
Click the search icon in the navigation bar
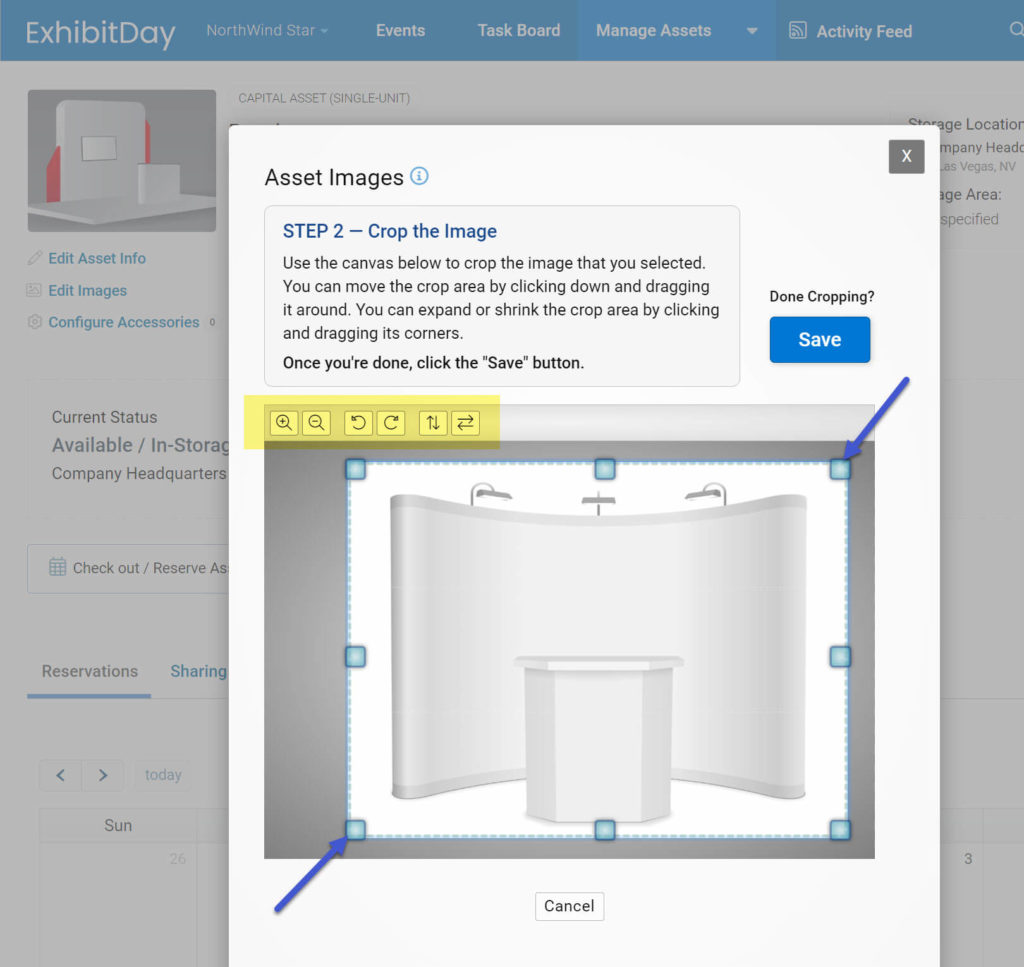(x=1018, y=30)
